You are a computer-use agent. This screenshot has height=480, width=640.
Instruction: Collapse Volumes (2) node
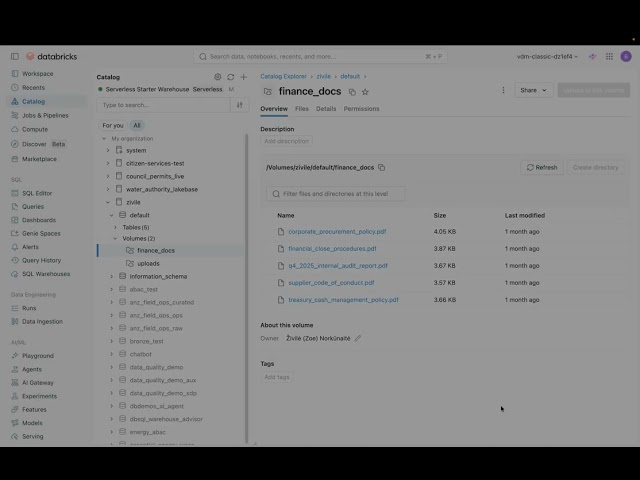coord(115,238)
